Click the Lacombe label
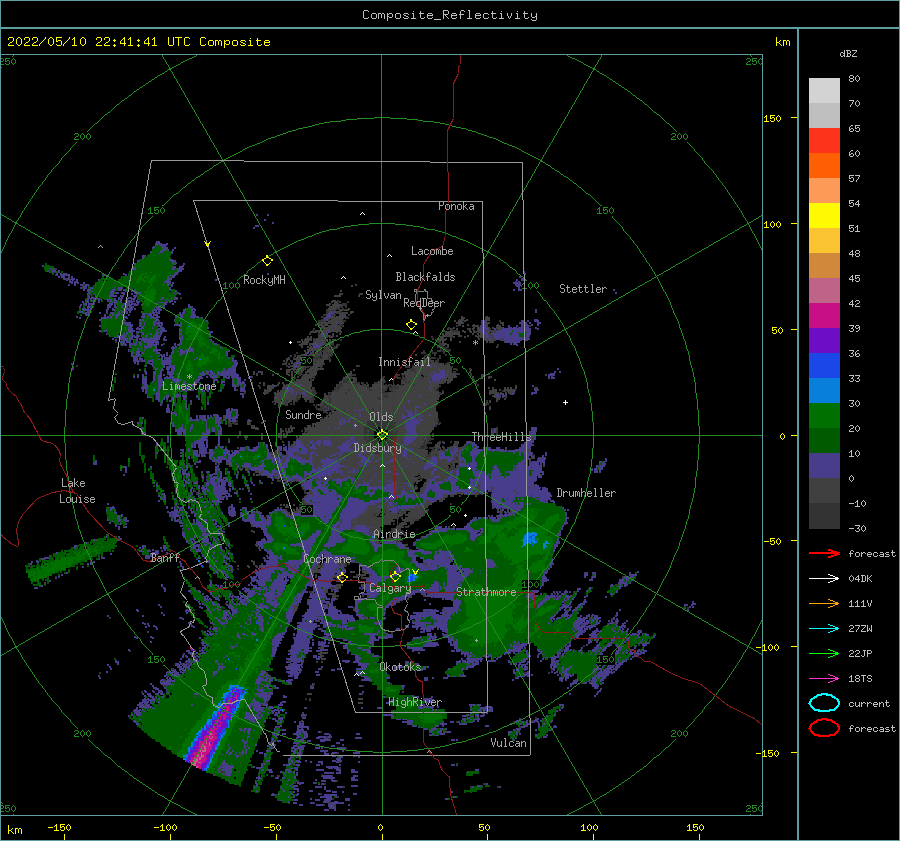 pyautogui.click(x=432, y=251)
